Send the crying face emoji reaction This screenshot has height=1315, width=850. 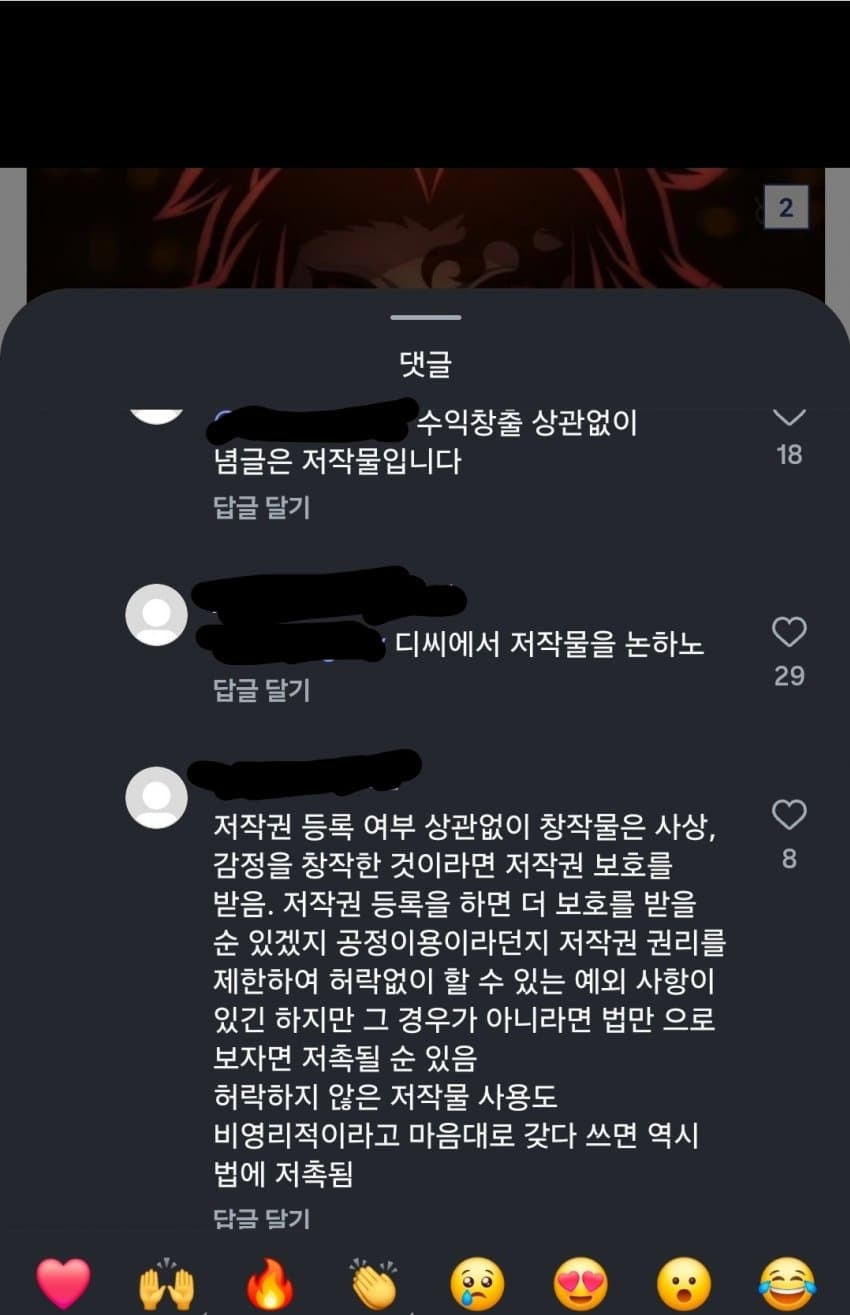tap(477, 1283)
